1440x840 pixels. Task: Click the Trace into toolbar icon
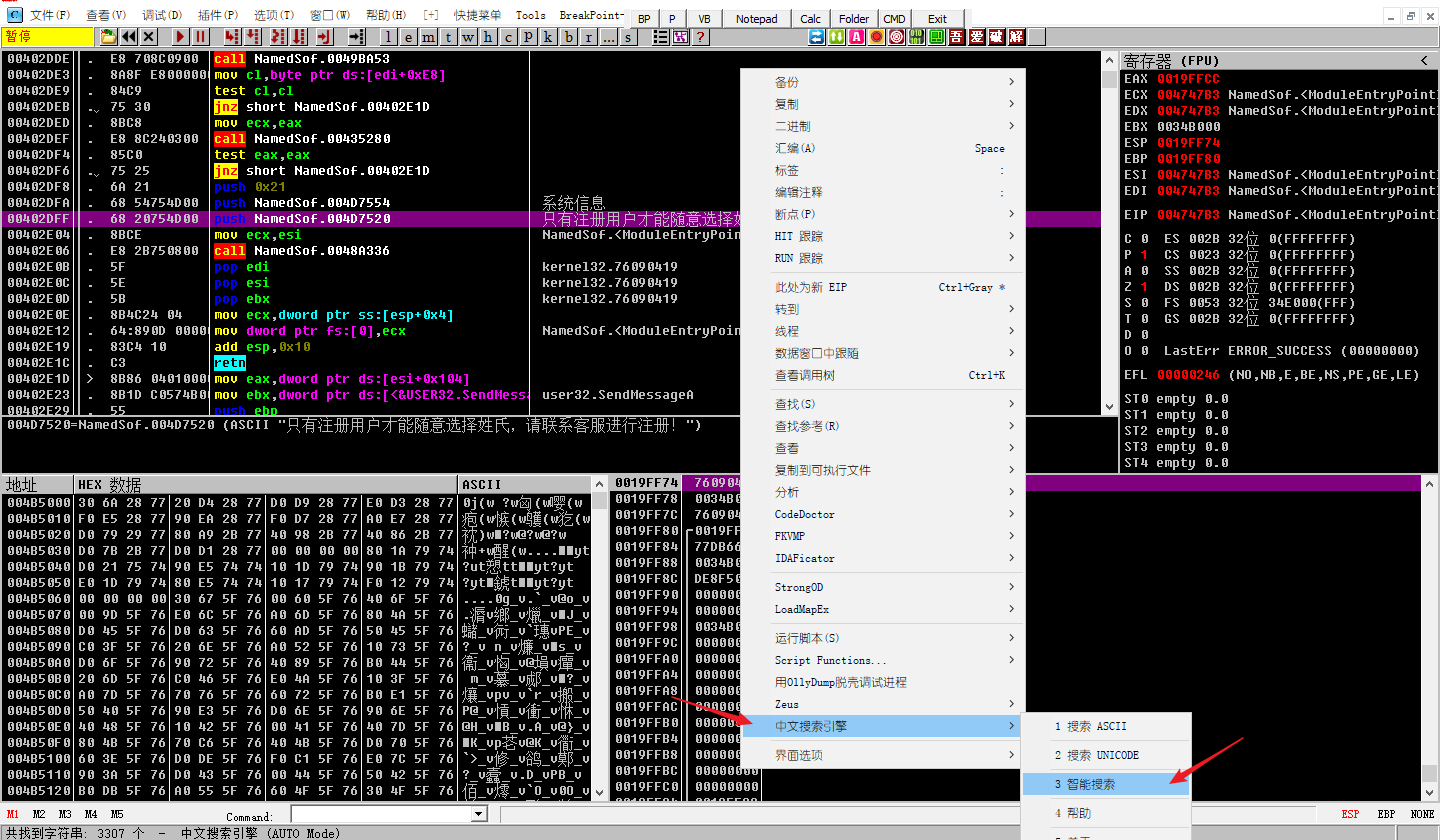278,37
